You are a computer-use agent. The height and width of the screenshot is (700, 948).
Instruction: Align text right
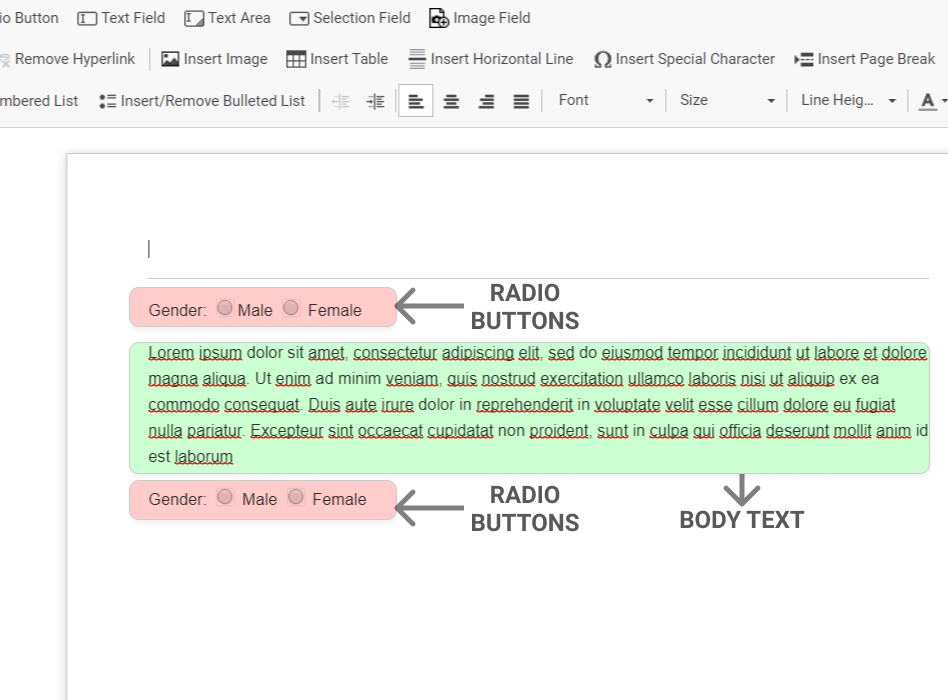point(486,101)
